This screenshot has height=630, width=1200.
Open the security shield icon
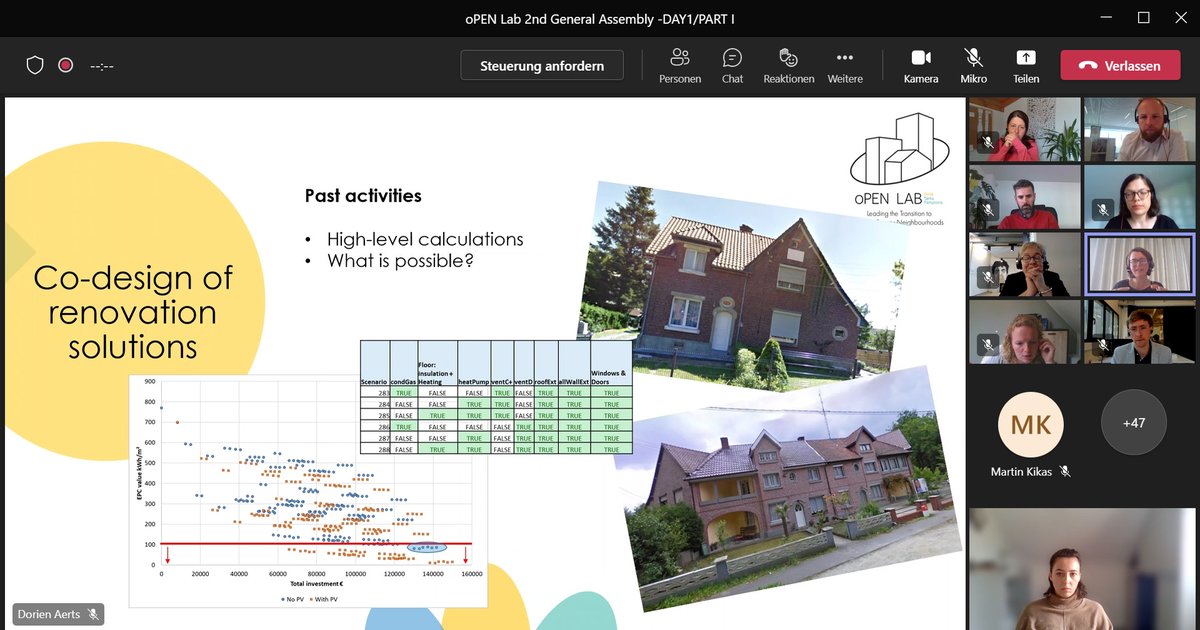coord(35,66)
